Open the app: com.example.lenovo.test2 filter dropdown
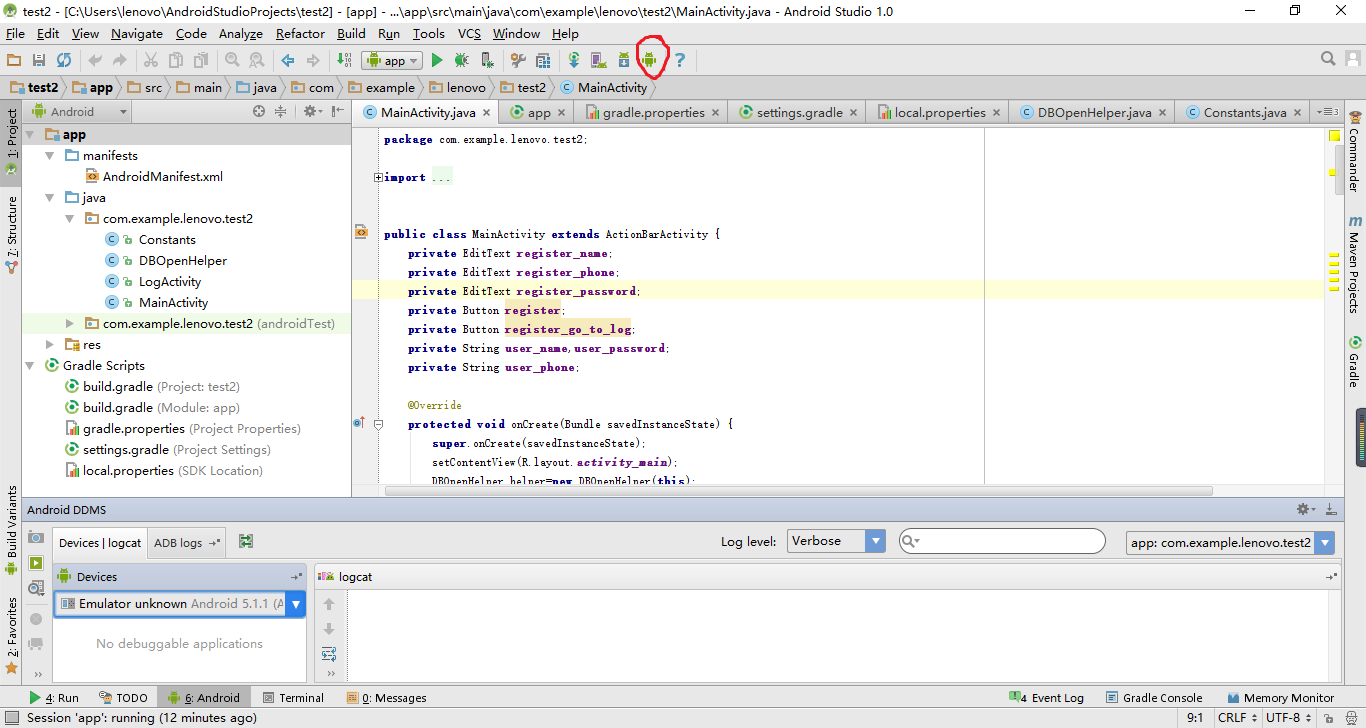The height and width of the screenshot is (728, 1366). (1230, 543)
